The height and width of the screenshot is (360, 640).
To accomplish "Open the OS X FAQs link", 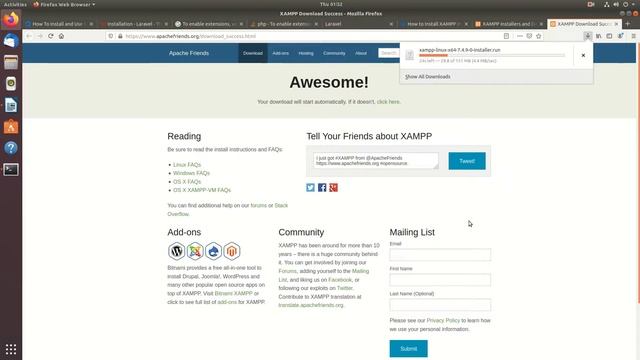I will (x=187, y=182).
